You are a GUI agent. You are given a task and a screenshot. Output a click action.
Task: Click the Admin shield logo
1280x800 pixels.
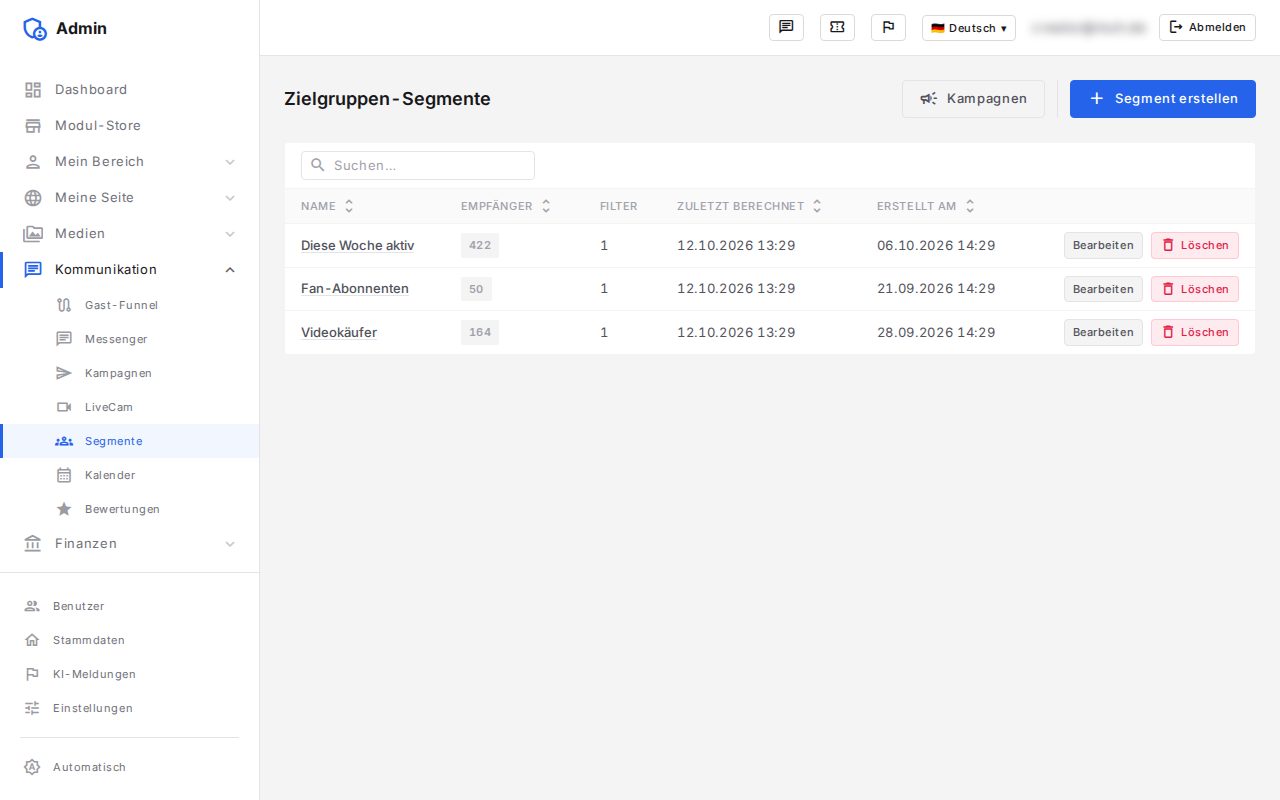35,29
